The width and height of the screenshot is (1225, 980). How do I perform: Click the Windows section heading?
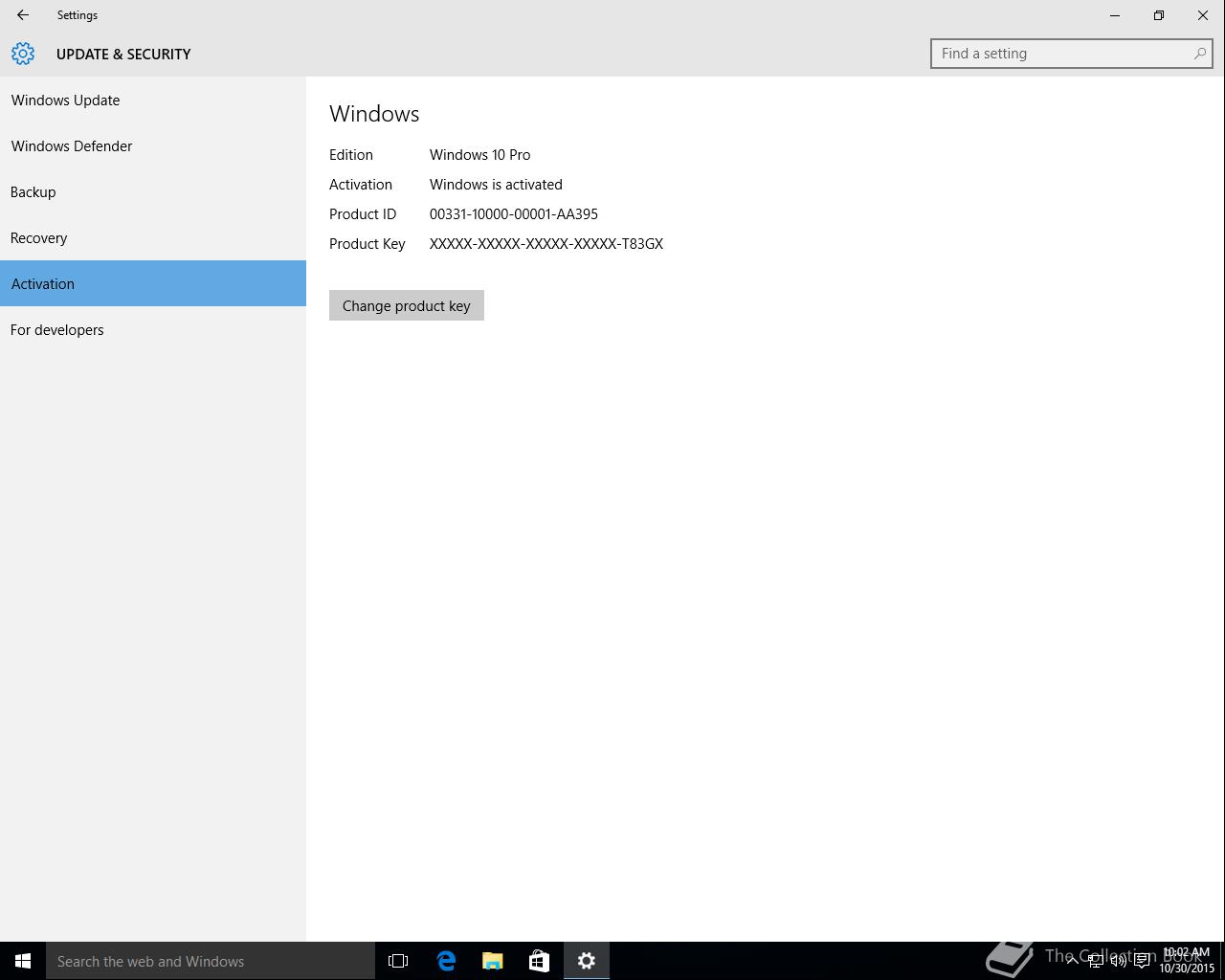pos(374,113)
